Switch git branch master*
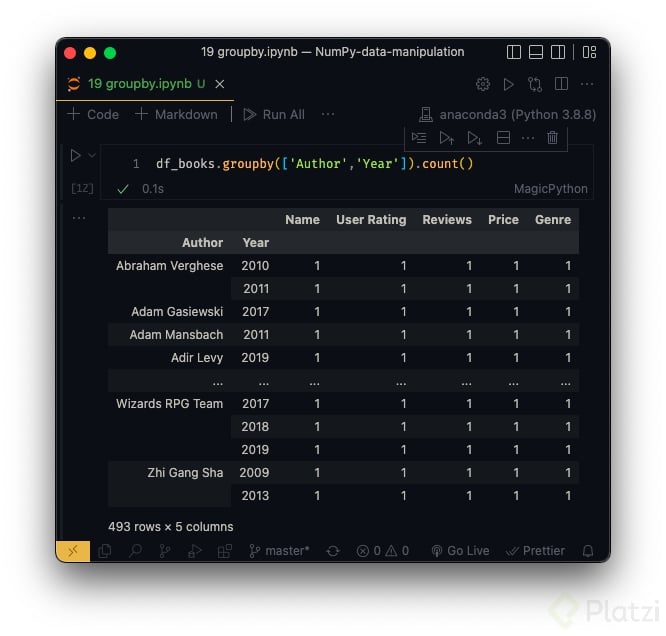This screenshot has height=636, width=666. pos(279,551)
